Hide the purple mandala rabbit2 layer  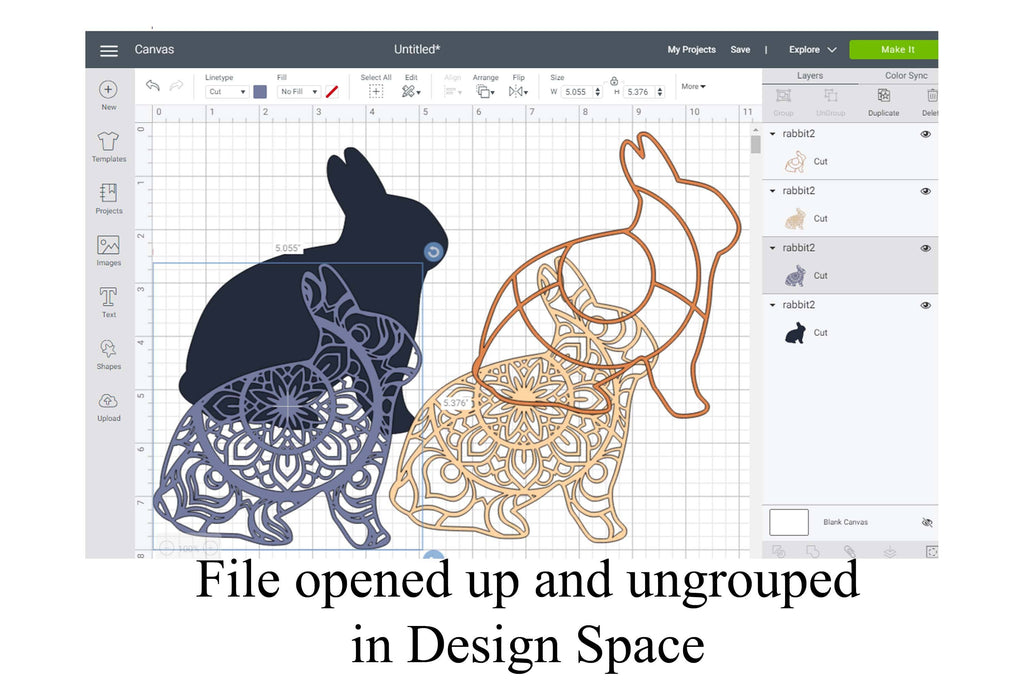(x=925, y=248)
